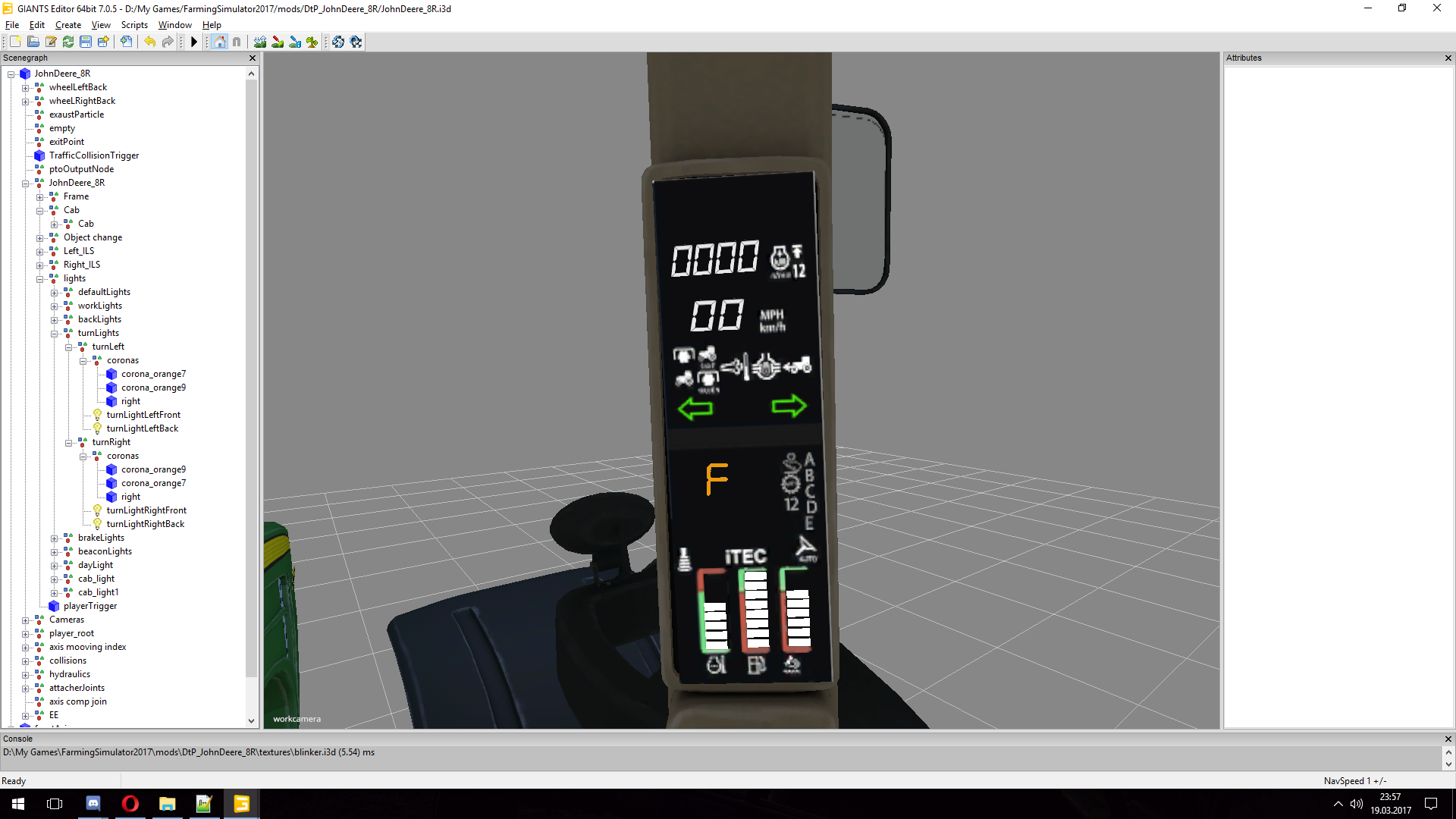
Task: Open the Create menu
Action: [67, 25]
